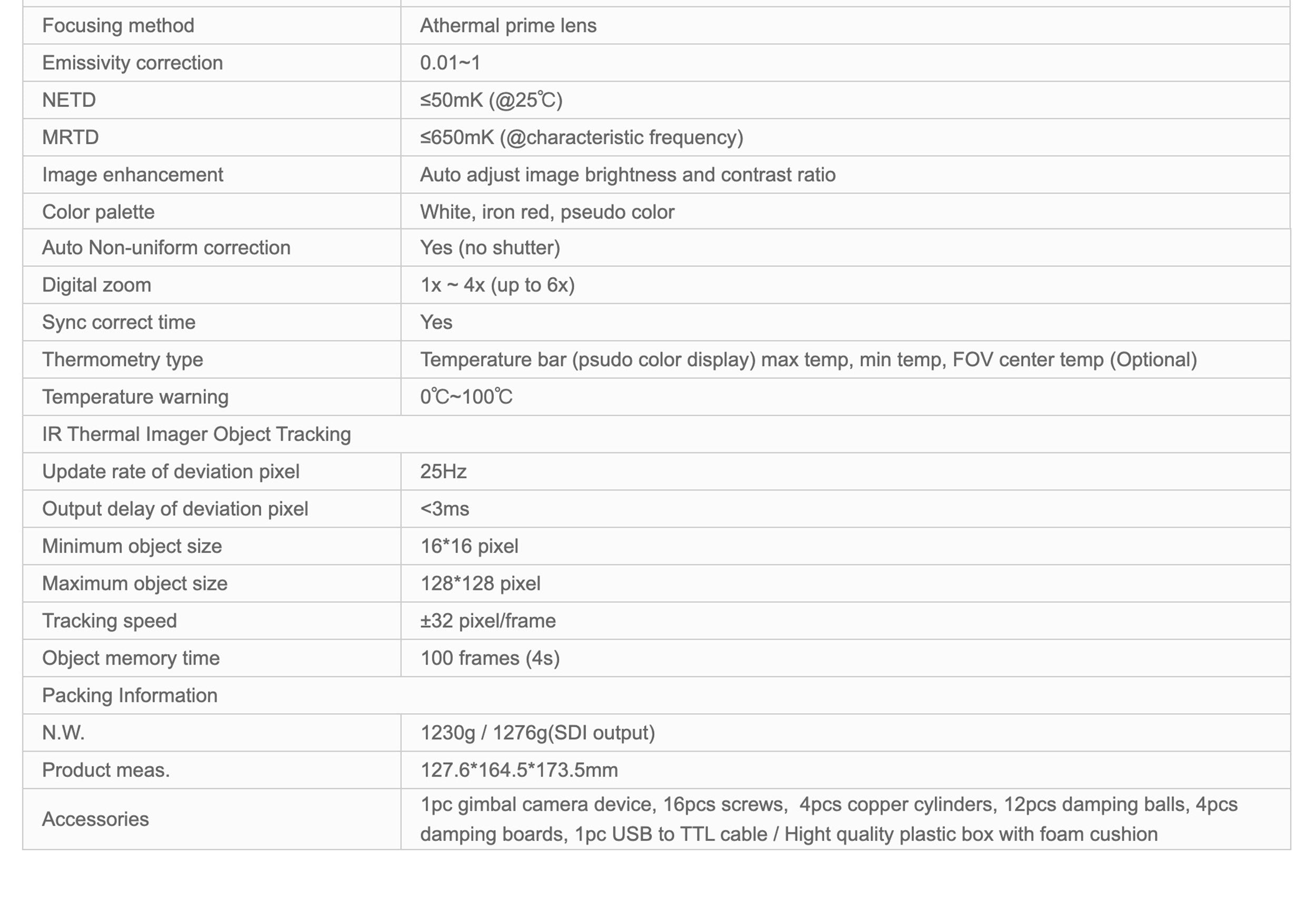Image resolution: width=1316 pixels, height=913 pixels.
Task: Select the Thermometry type description text
Action: tap(808, 360)
